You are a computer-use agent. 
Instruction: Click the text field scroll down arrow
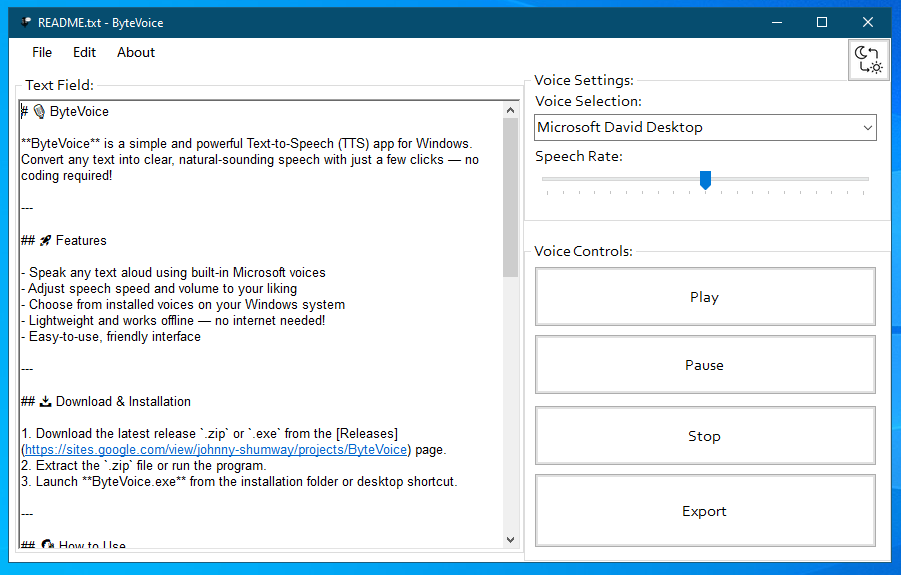510,539
